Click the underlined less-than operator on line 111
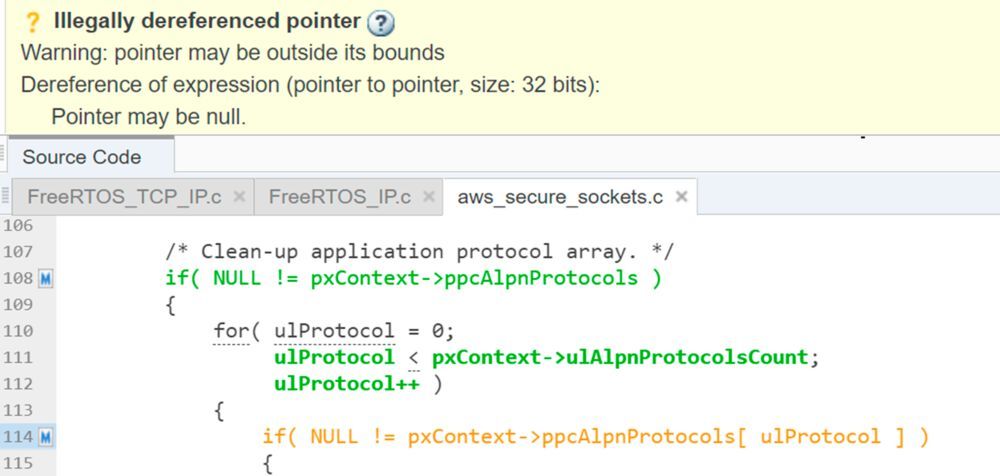 coord(413,357)
